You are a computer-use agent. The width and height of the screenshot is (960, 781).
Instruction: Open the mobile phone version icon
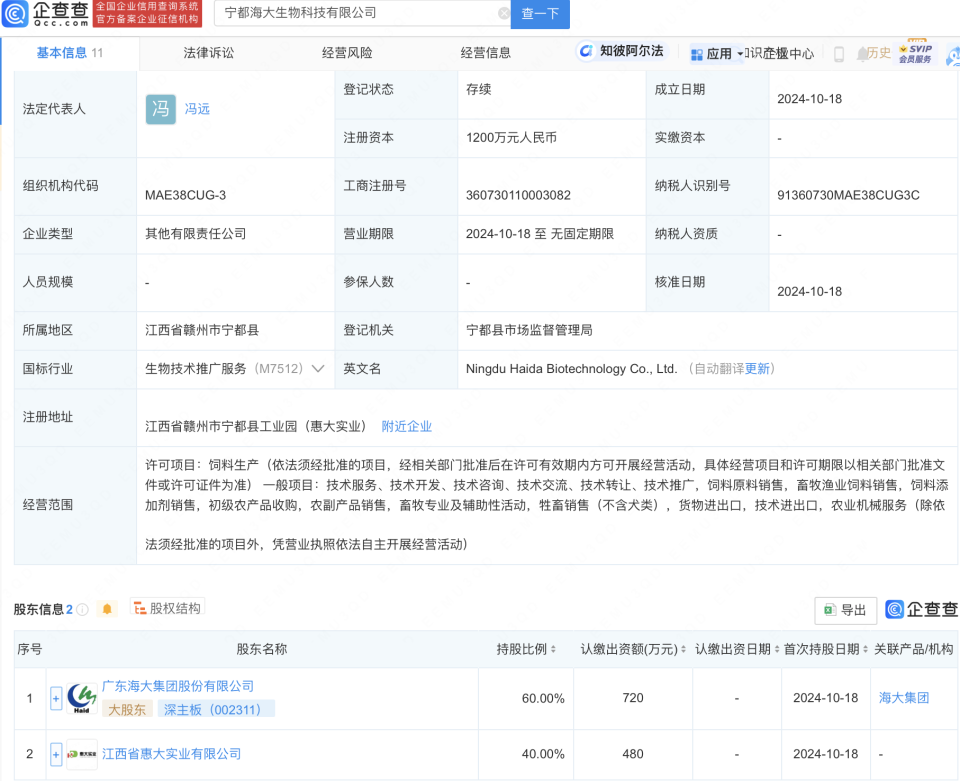point(839,53)
